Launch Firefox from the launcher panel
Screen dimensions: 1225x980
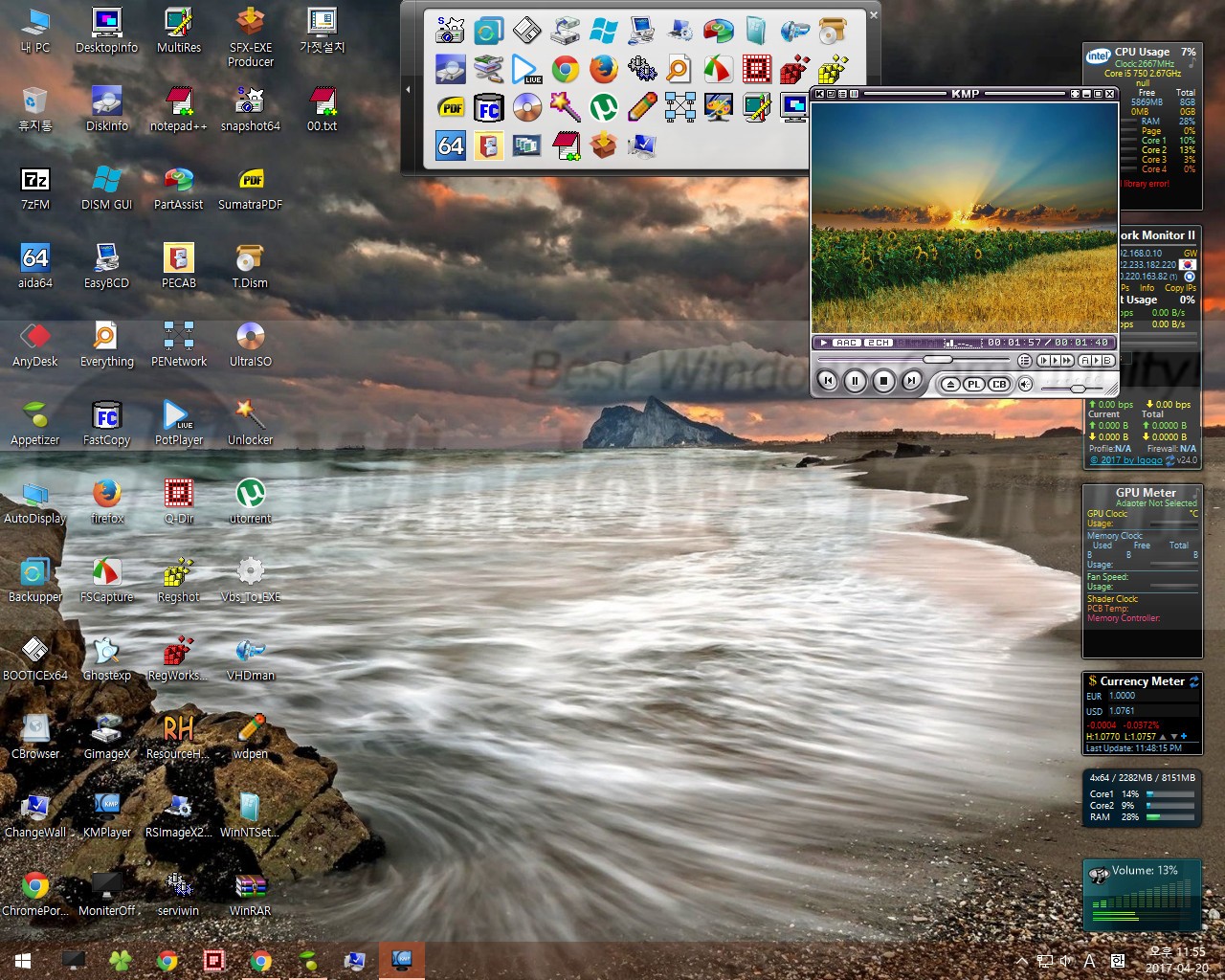[x=604, y=69]
